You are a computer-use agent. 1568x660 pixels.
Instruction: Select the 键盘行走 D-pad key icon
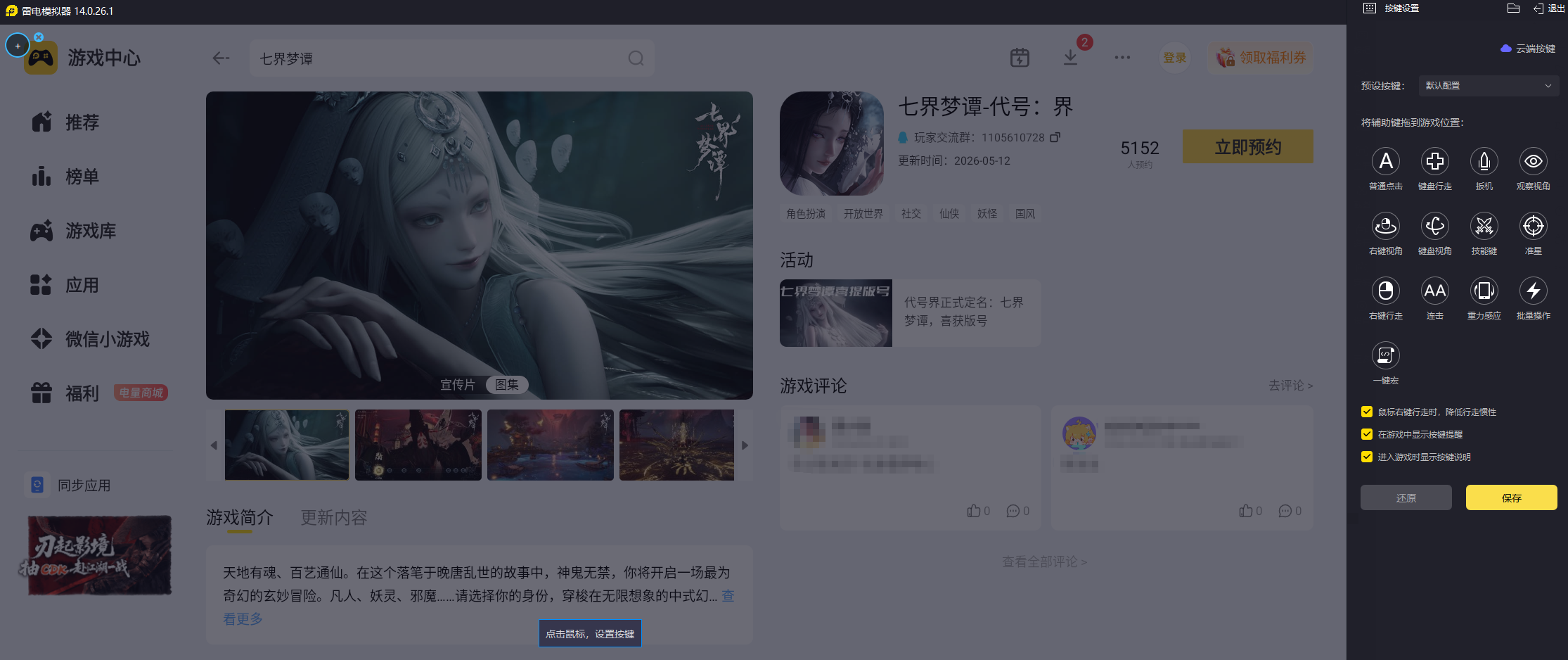tap(1434, 161)
